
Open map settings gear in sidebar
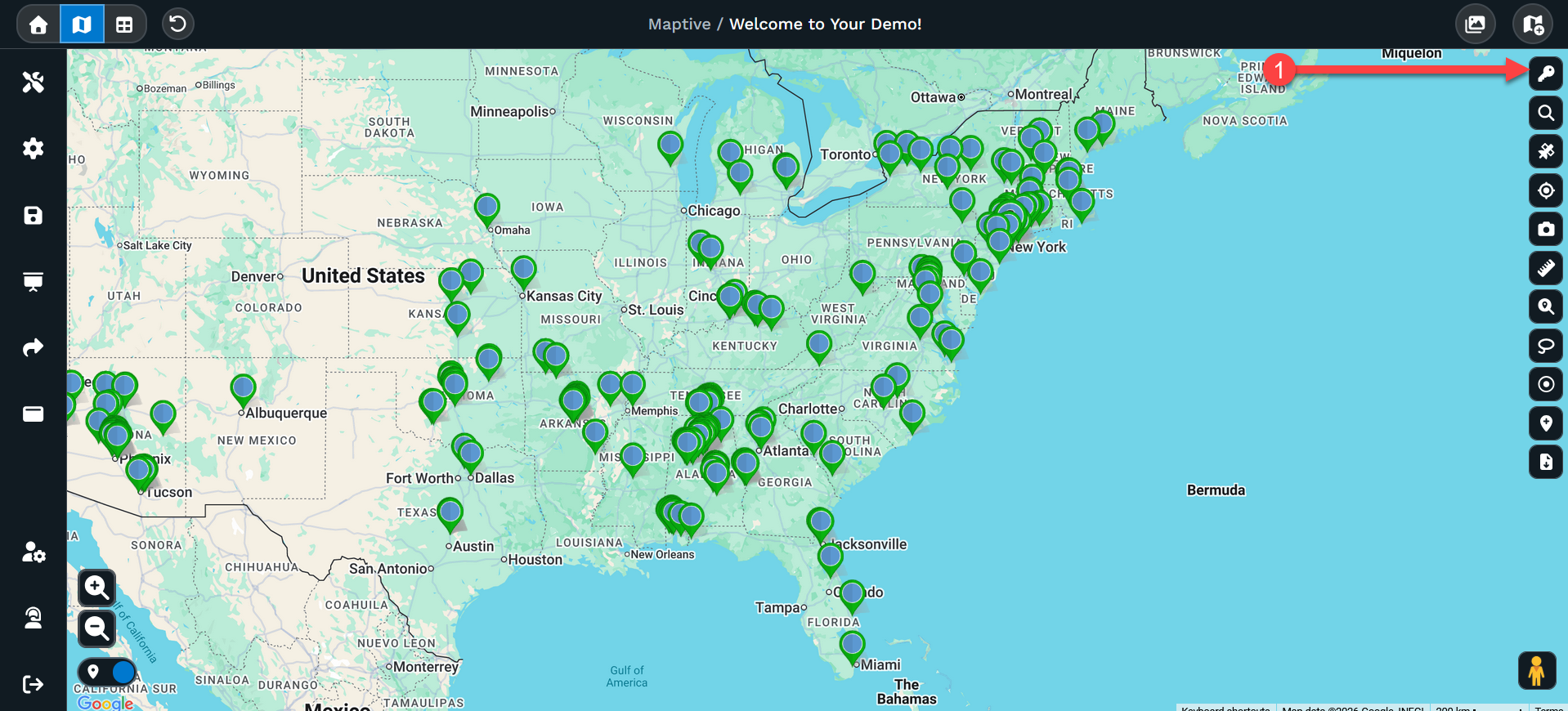click(33, 149)
